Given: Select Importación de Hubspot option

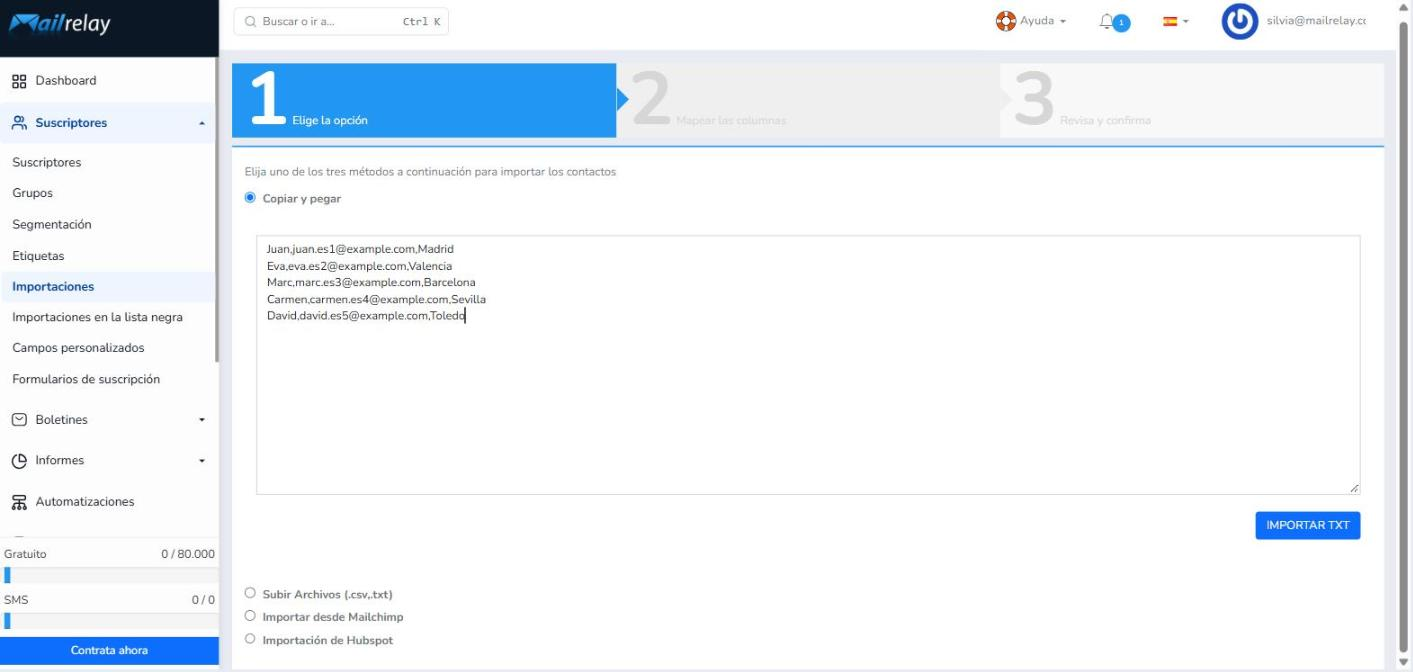Looking at the screenshot, I should [250, 639].
